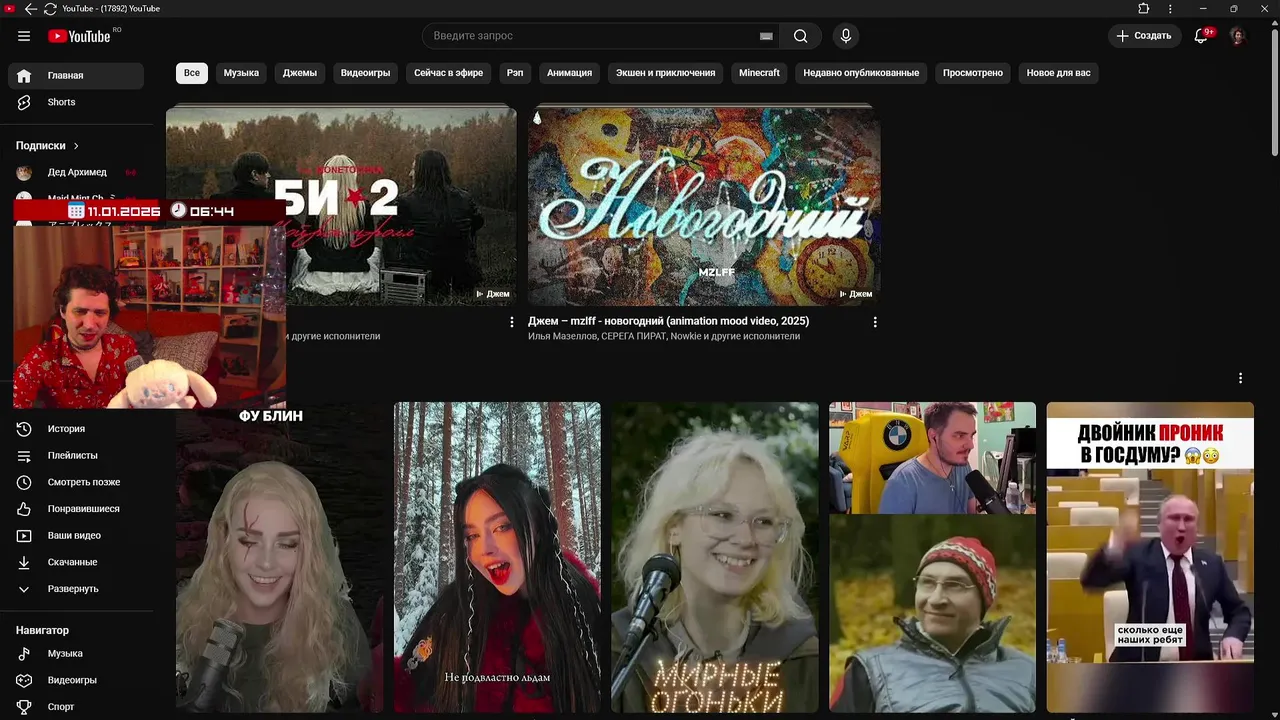Select the Джемы filter chip
This screenshot has height=720, width=1280.
click(x=299, y=73)
